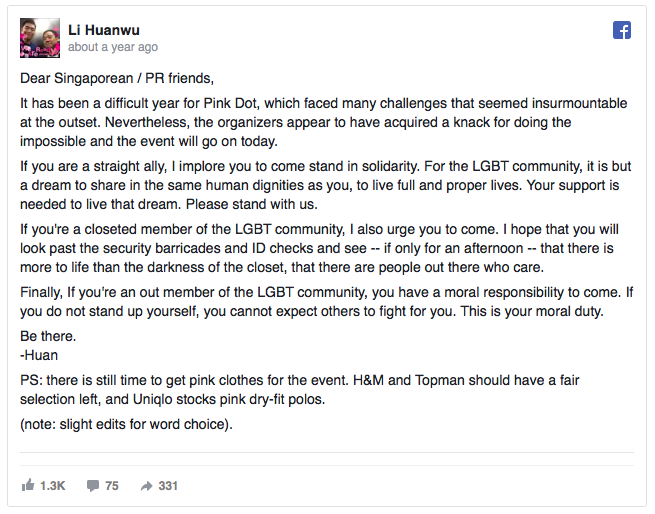Click the "about a year ago" timestamp
The width and height of the screenshot is (655, 514).
(112, 47)
